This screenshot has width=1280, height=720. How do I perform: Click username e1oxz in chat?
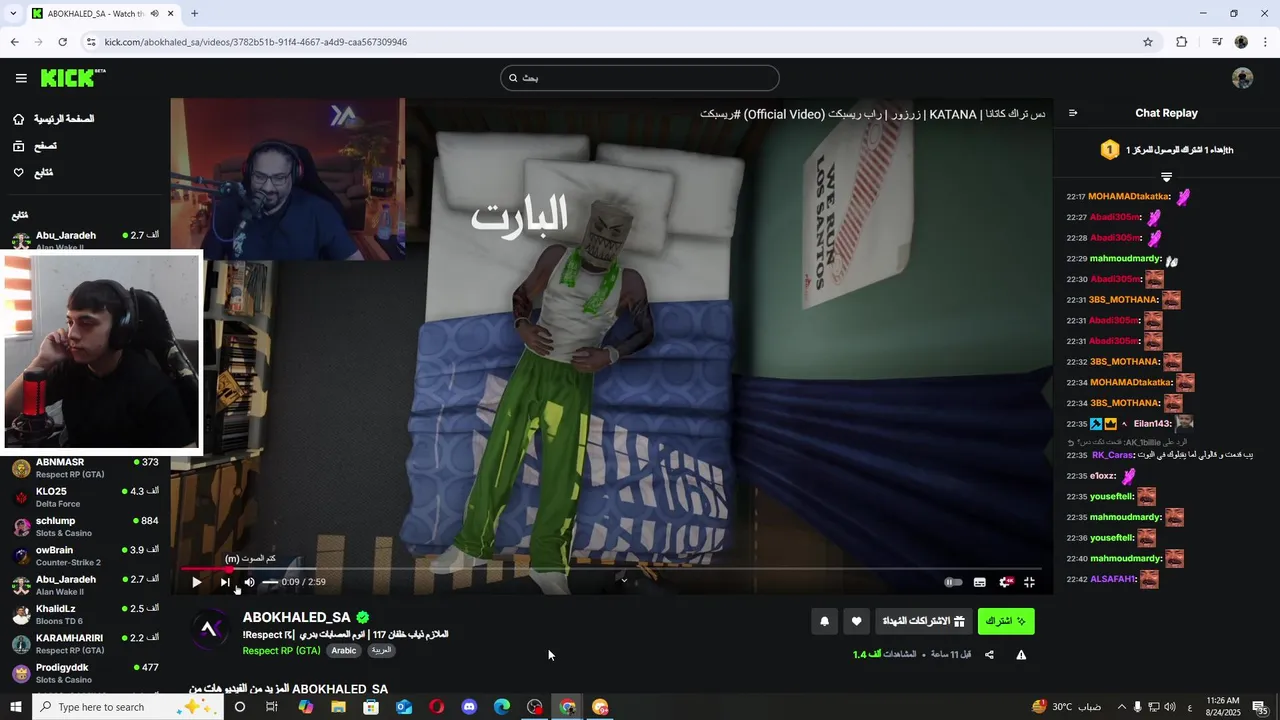tap(1102, 476)
